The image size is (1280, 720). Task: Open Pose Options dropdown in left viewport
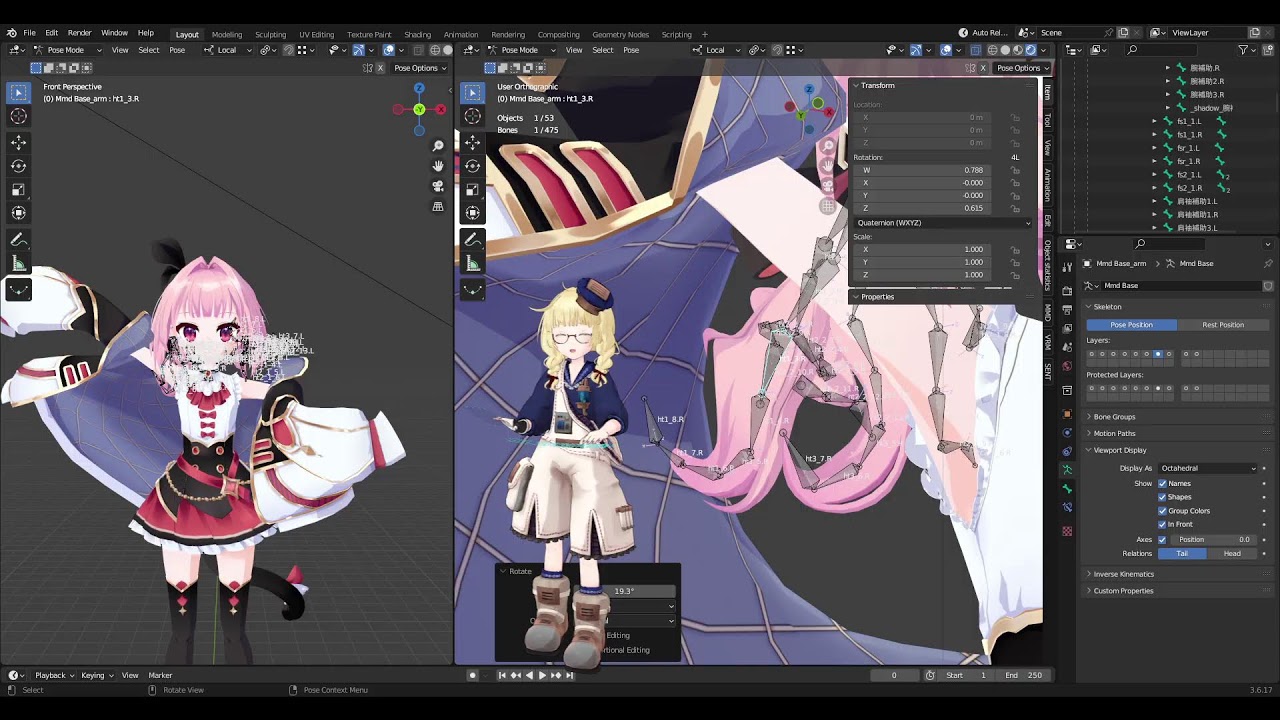(419, 68)
